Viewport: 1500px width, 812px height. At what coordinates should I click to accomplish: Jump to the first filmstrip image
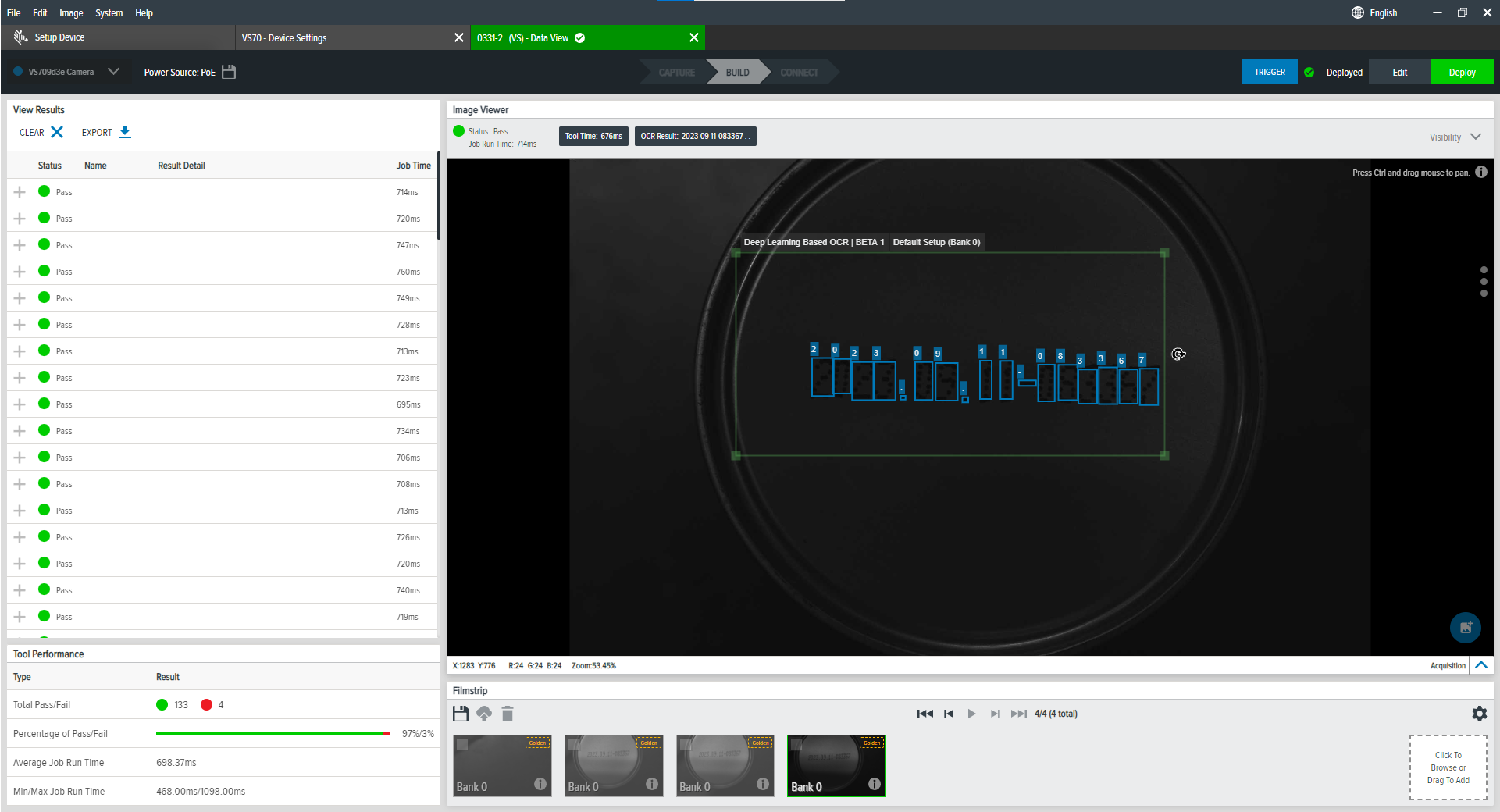coord(925,714)
